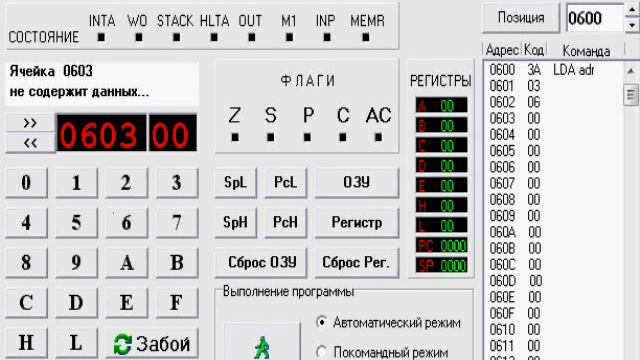This screenshot has width=640, height=360.
Task: Click the position input field showing 0600
Action: [595, 18]
